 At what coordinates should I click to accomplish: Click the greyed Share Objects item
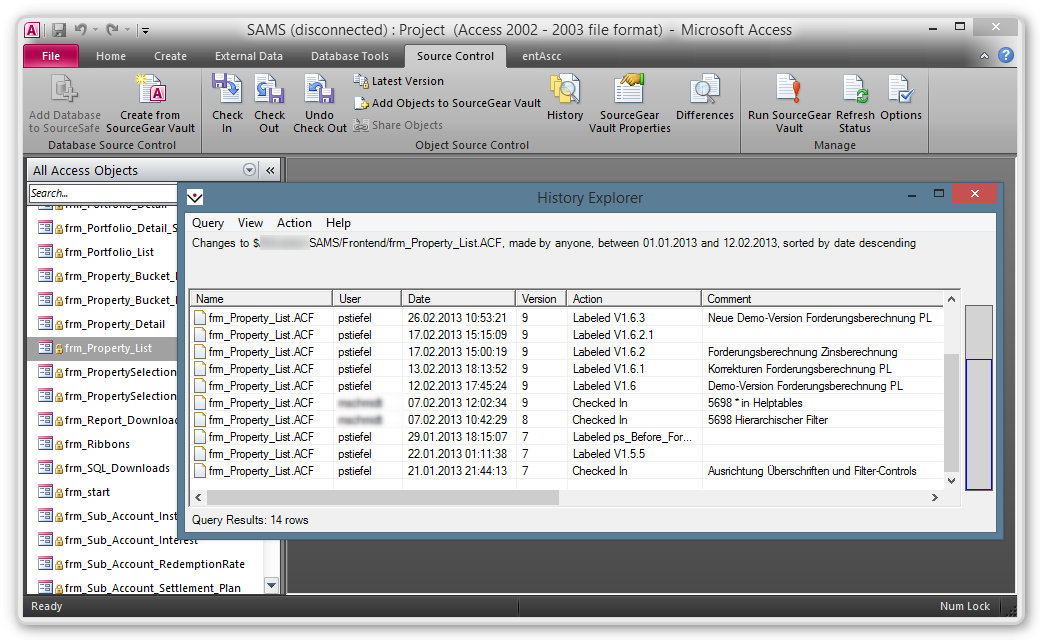tap(398, 125)
